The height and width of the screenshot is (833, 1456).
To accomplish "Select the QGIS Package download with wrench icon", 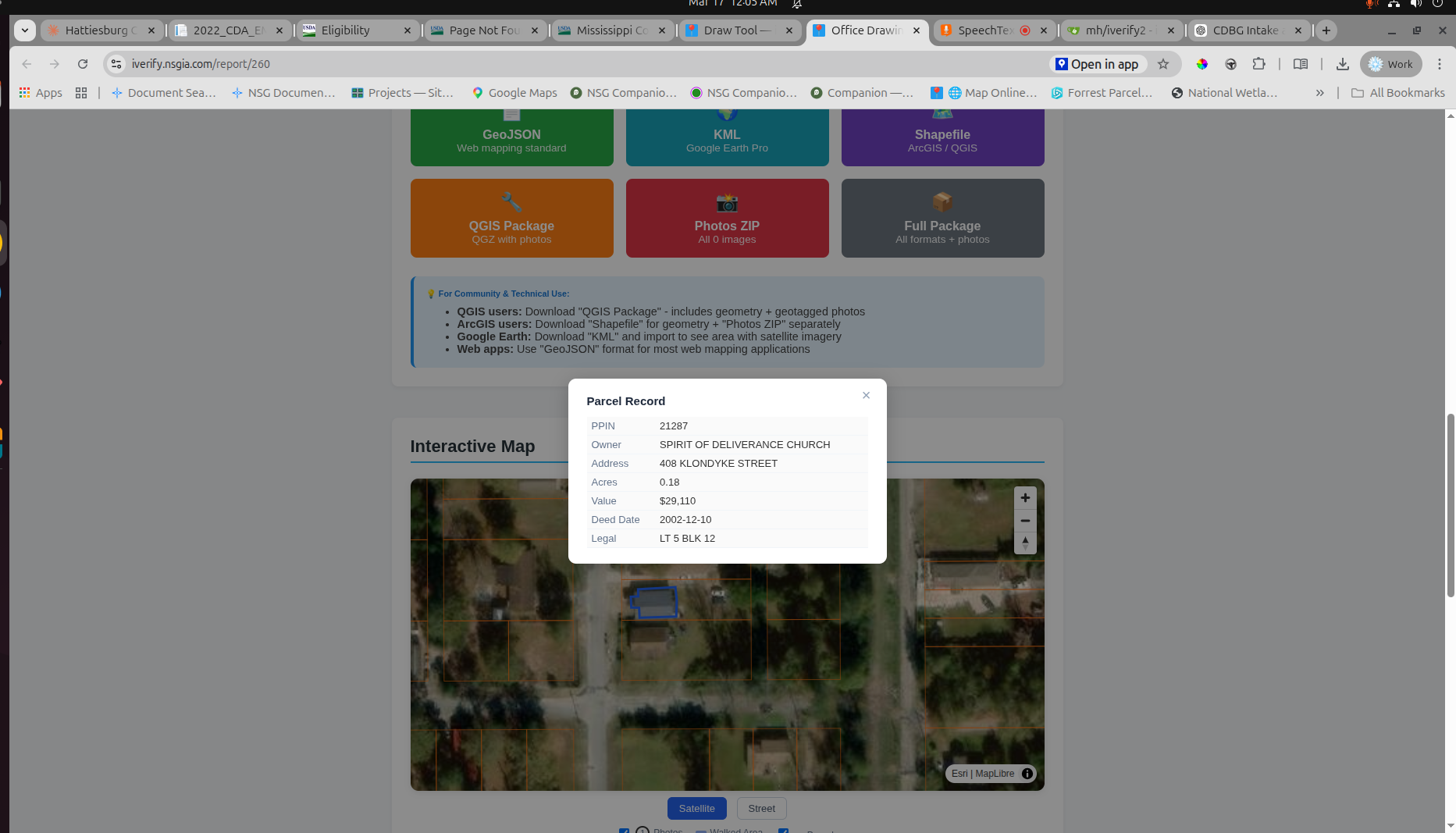I will [511, 218].
